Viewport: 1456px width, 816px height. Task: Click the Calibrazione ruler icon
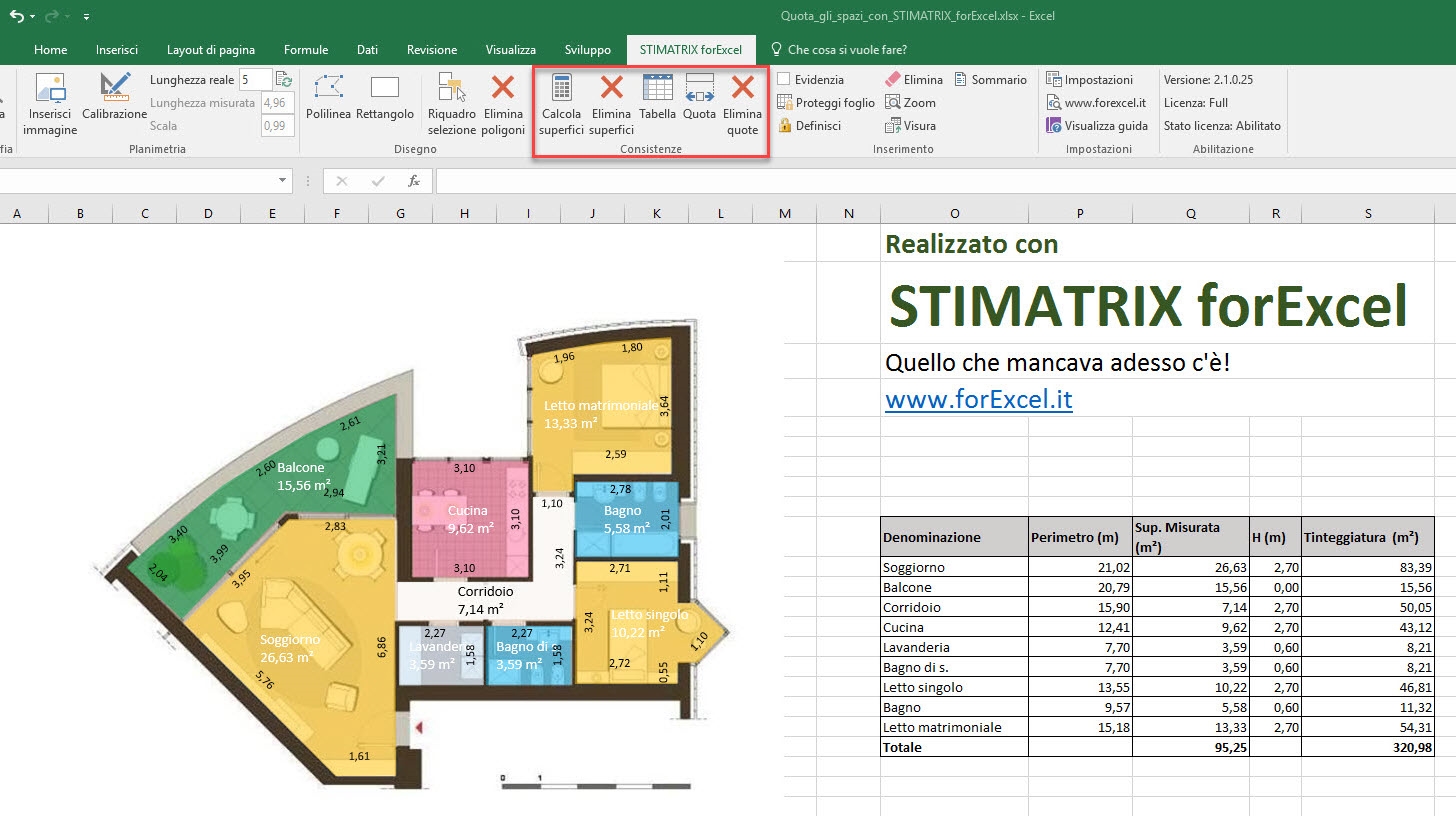coord(115,88)
